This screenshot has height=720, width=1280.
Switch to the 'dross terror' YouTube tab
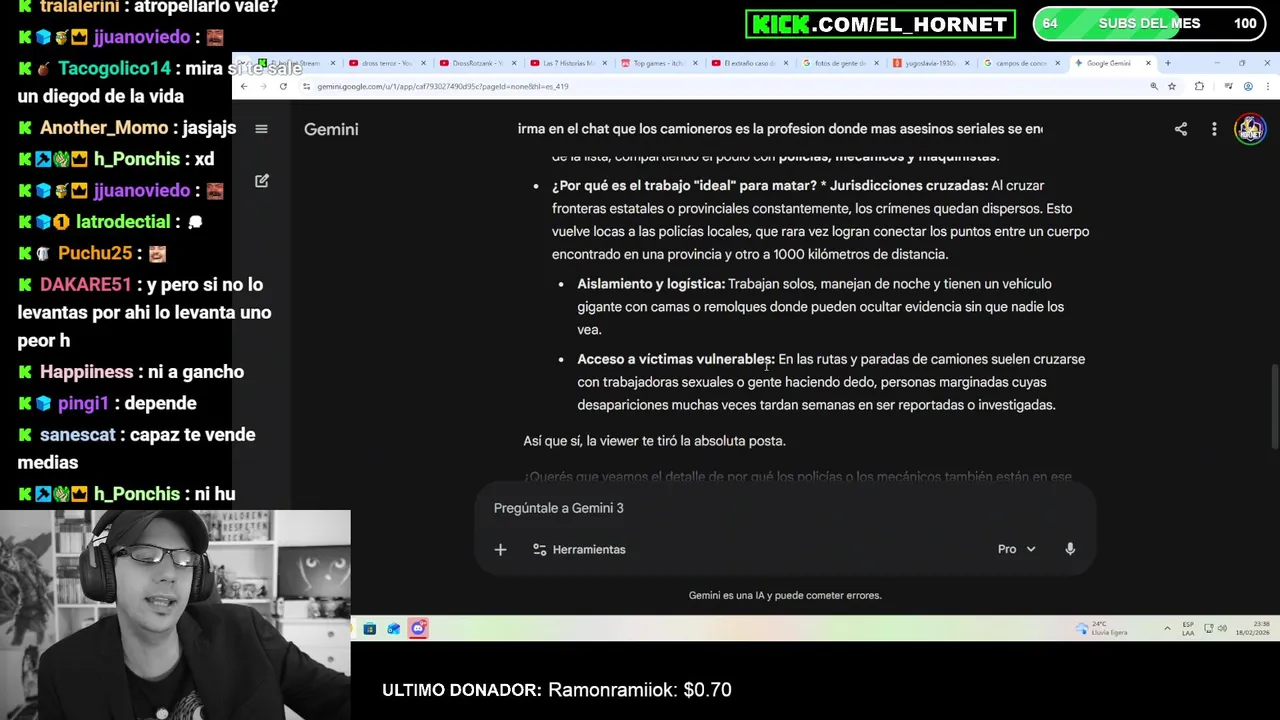pyautogui.click(x=385, y=63)
